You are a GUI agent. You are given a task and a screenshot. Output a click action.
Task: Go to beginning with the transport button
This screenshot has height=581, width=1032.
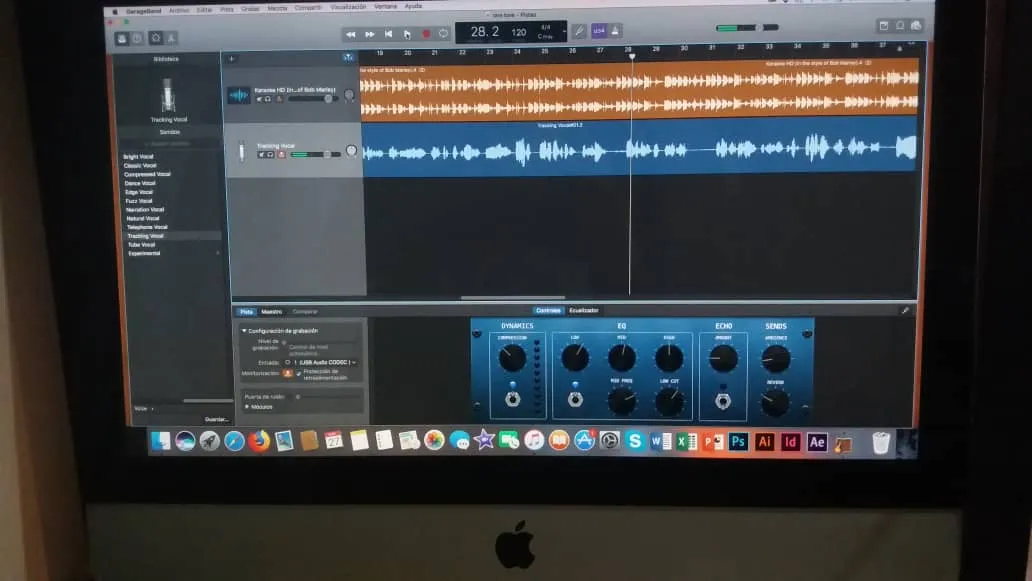388,34
